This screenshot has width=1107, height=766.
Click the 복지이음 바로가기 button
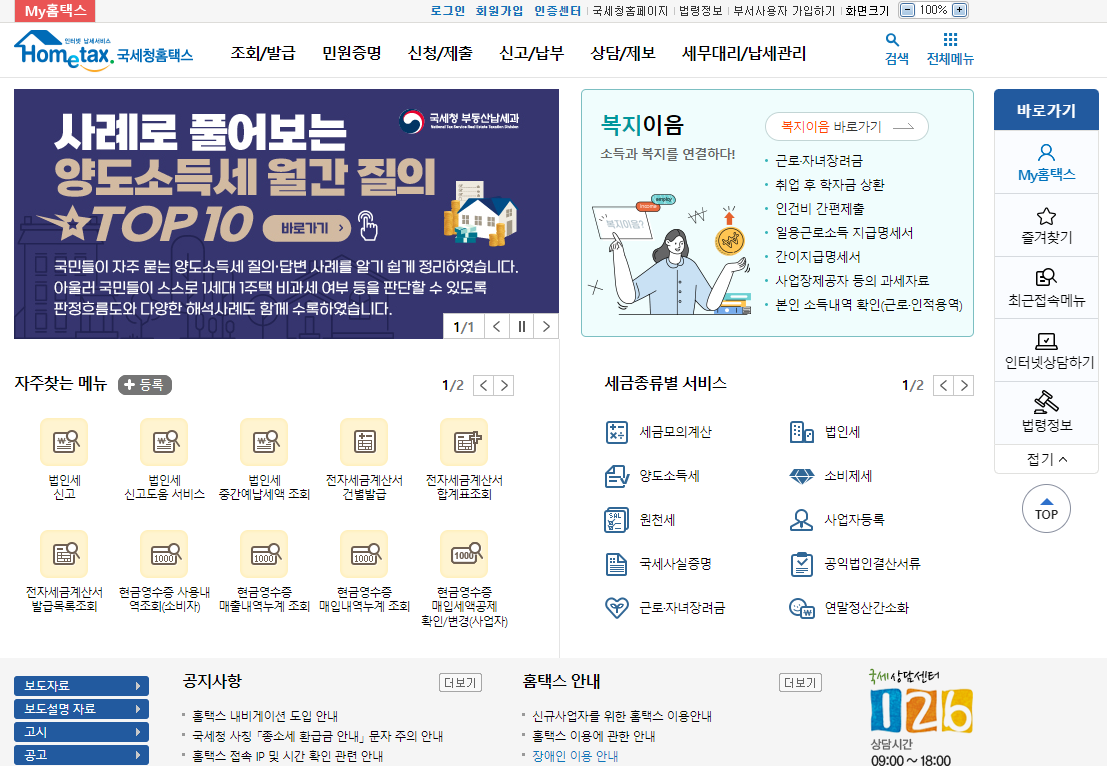pyautogui.click(x=846, y=126)
